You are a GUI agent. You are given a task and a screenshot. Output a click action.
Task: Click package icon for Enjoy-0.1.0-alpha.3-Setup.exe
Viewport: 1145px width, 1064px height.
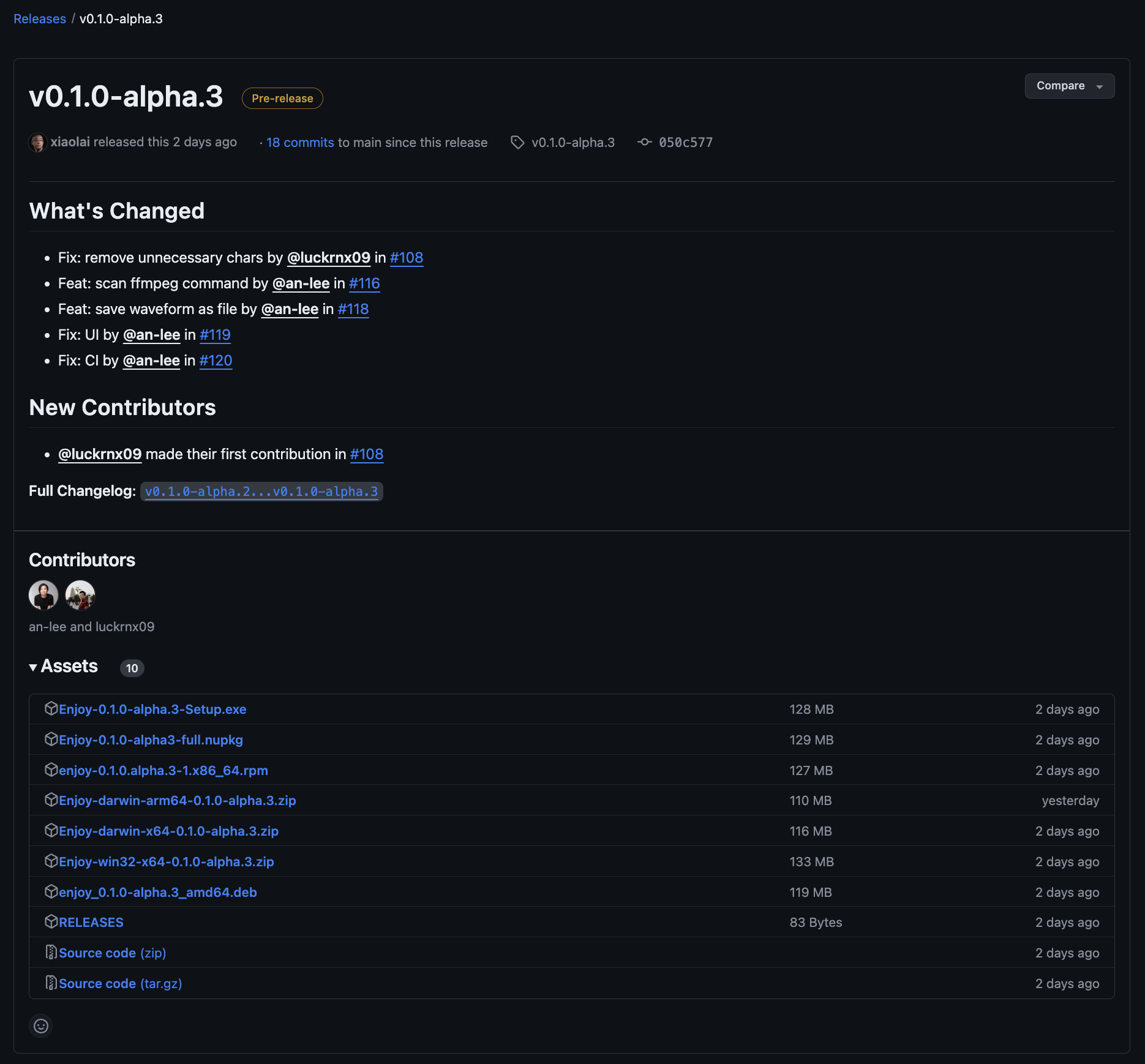(51, 709)
